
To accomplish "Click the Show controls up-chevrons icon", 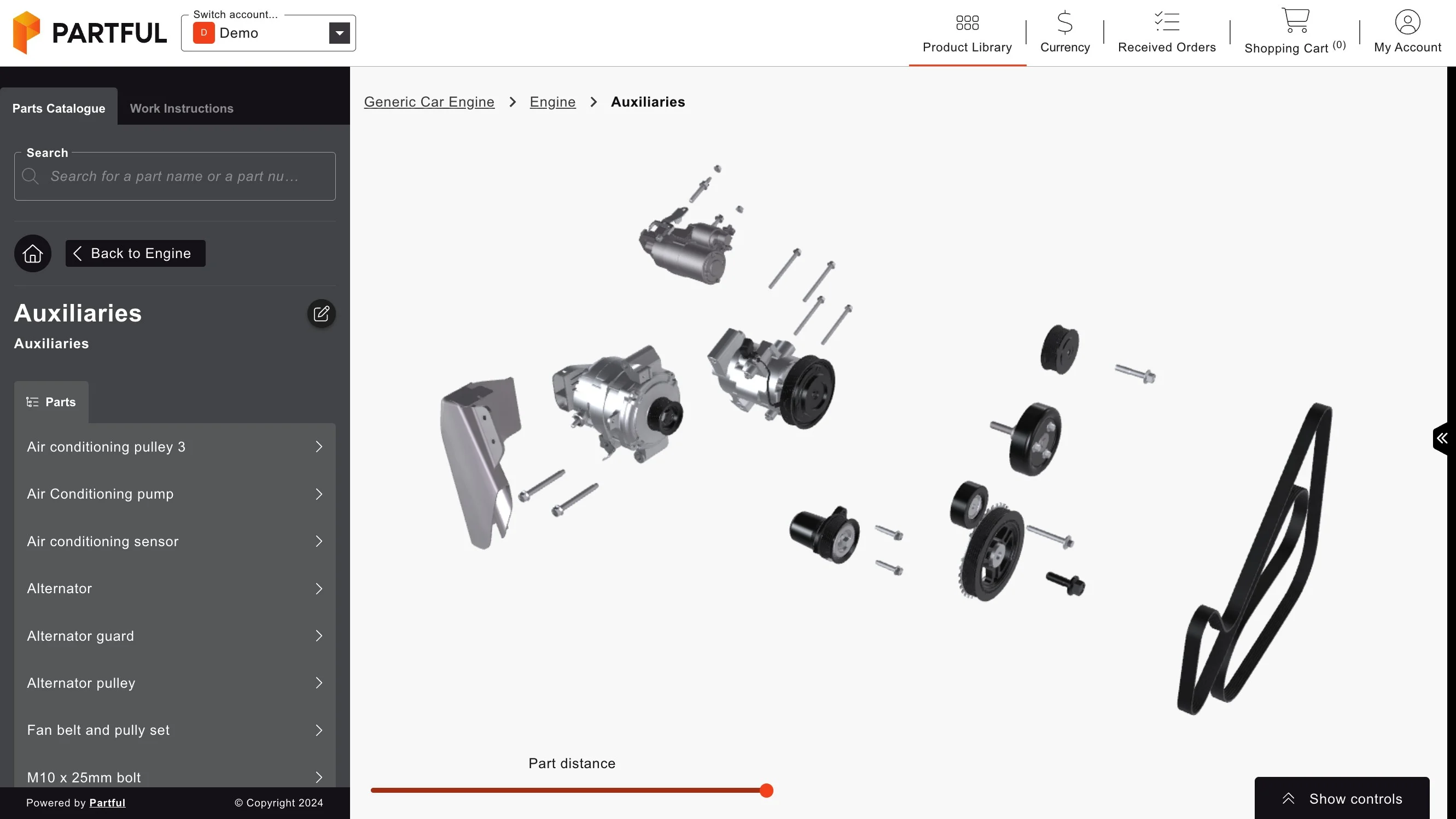I will tap(1288, 798).
